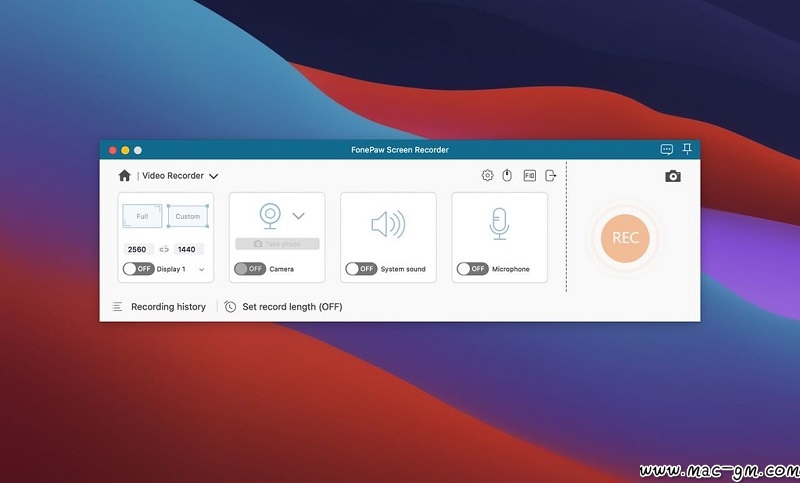Enable the System sound switch
The image size is (800, 483).
click(361, 269)
